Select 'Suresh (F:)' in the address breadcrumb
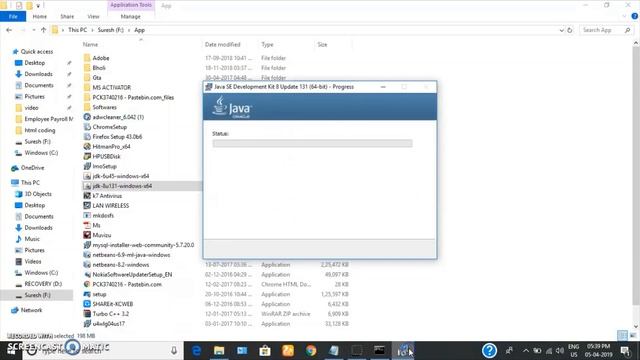Viewport: 640px width, 360px height. (x=111, y=30)
